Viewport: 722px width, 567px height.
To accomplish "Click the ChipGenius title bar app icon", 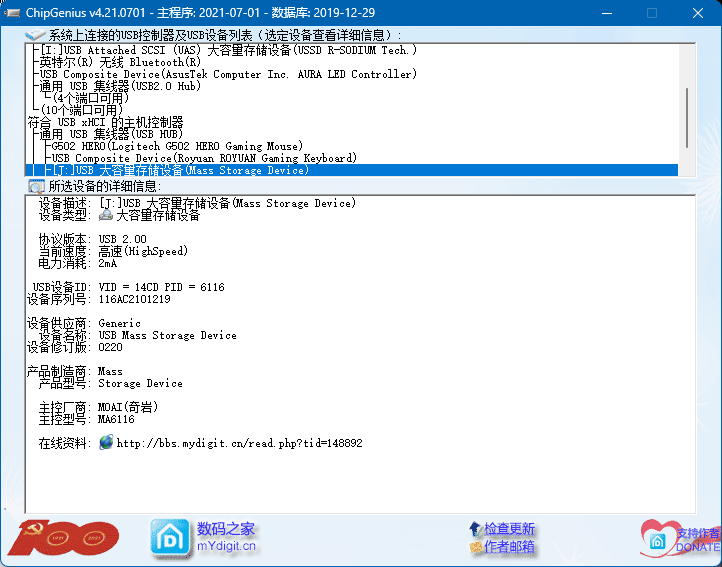I will [11, 12].
